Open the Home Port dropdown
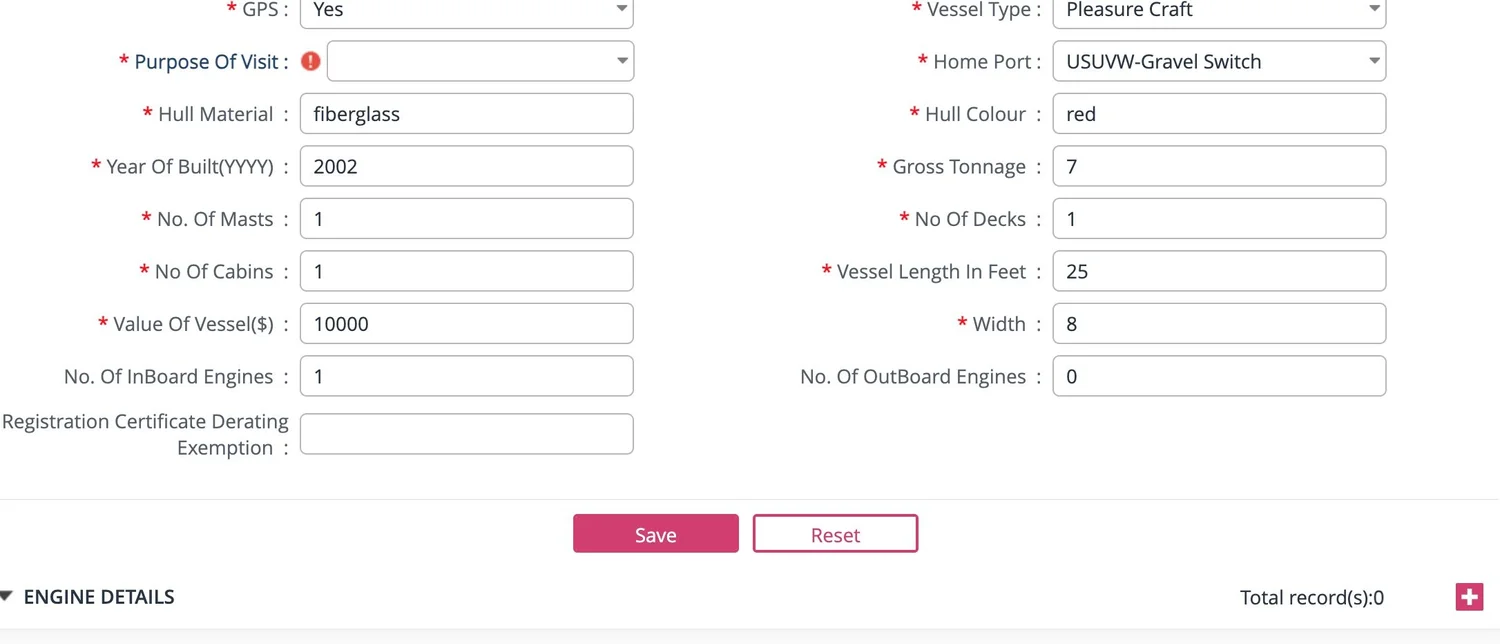 point(1219,61)
